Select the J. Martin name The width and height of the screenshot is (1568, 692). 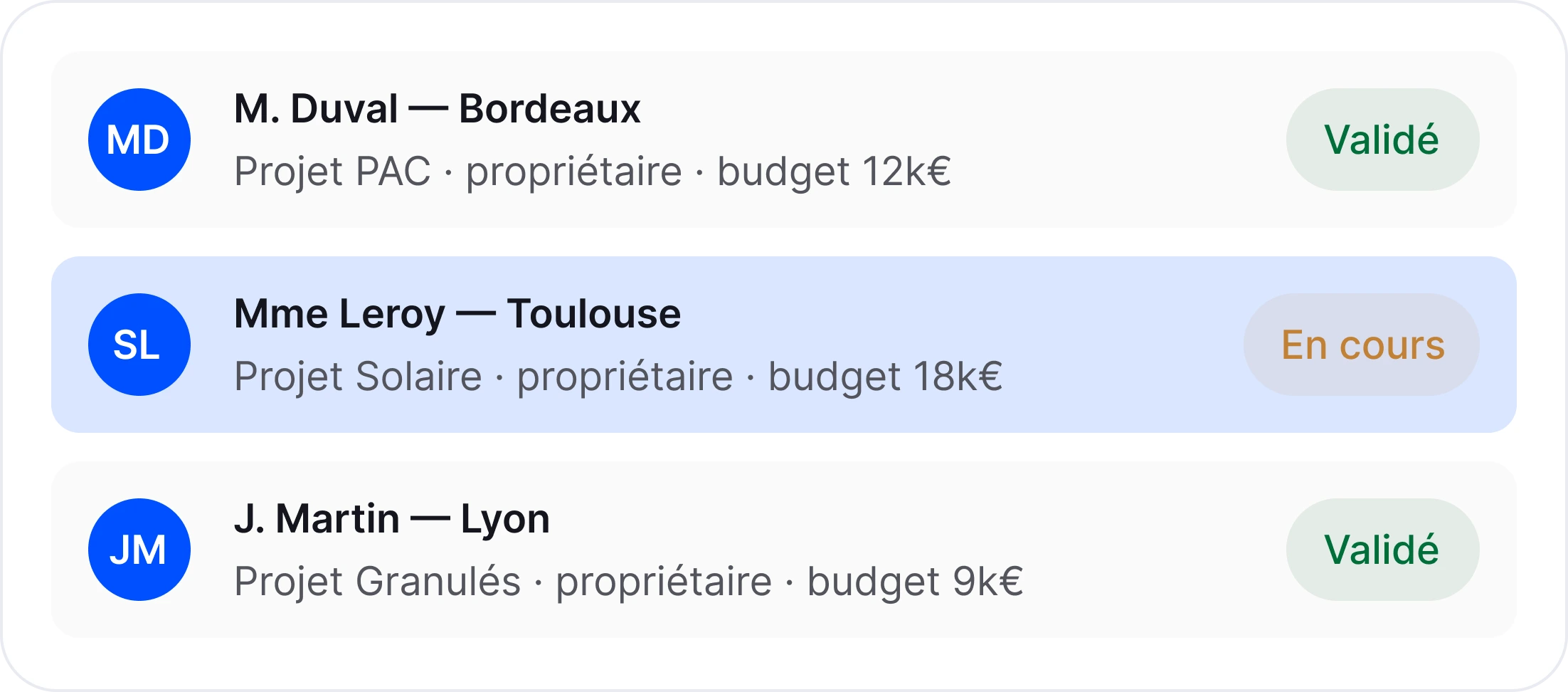point(317,519)
